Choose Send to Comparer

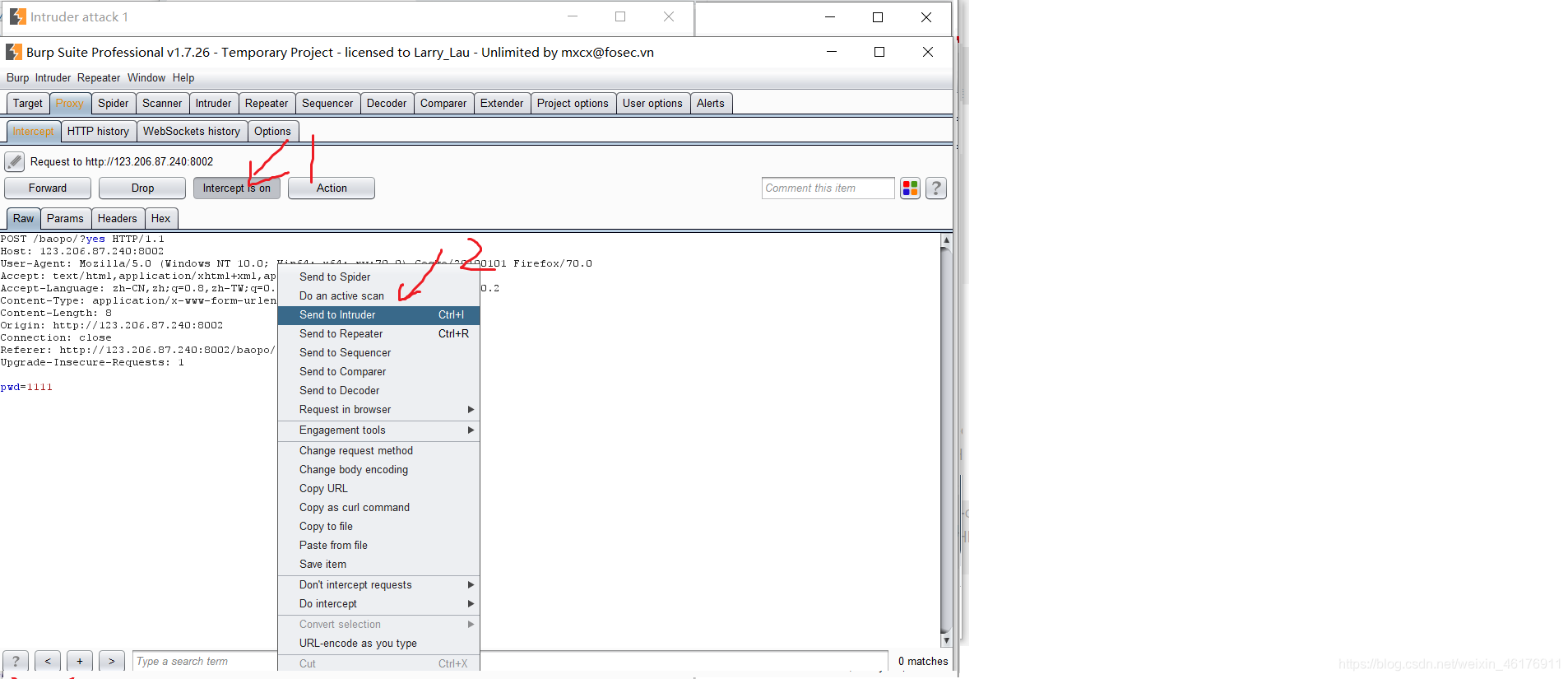click(378, 371)
